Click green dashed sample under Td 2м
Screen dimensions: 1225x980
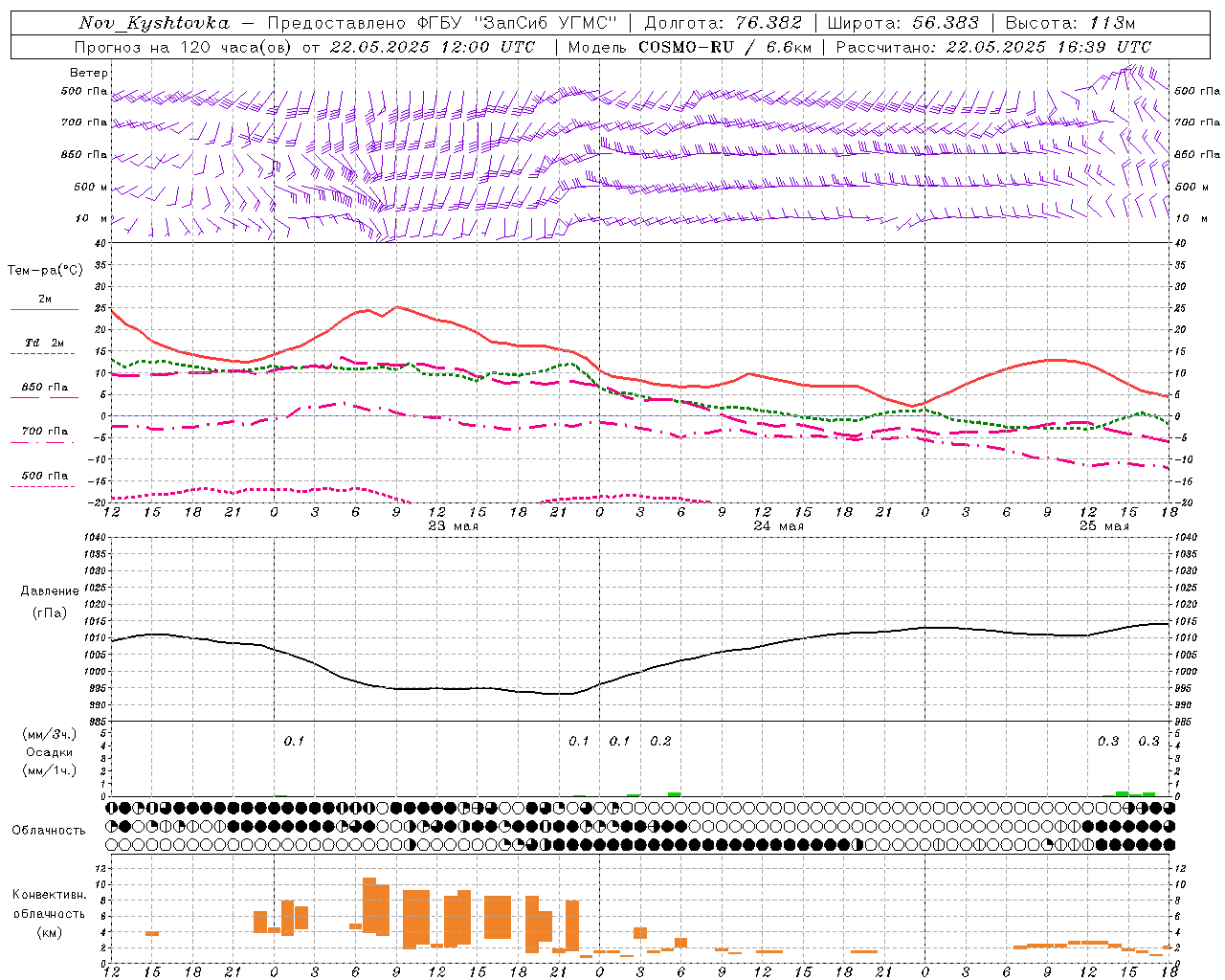point(44,354)
